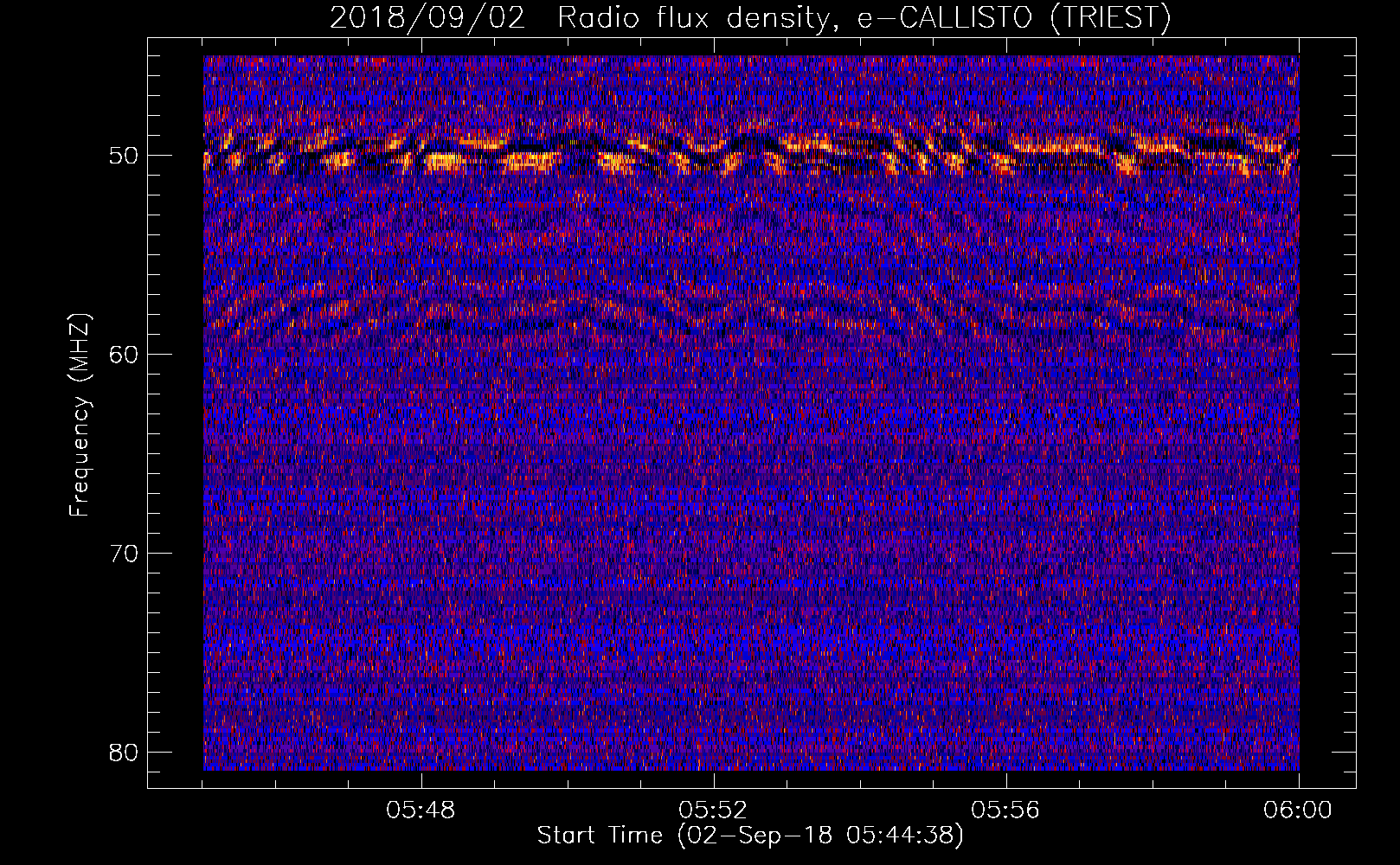Click the 'Frequency (MHZ)' axis label
The height and width of the screenshot is (865, 1400).
[x=79, y=415]
